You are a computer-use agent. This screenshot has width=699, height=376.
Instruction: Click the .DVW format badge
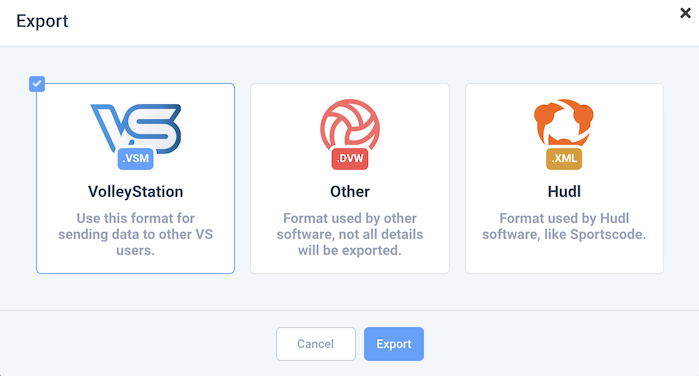(x=350, y=158)
